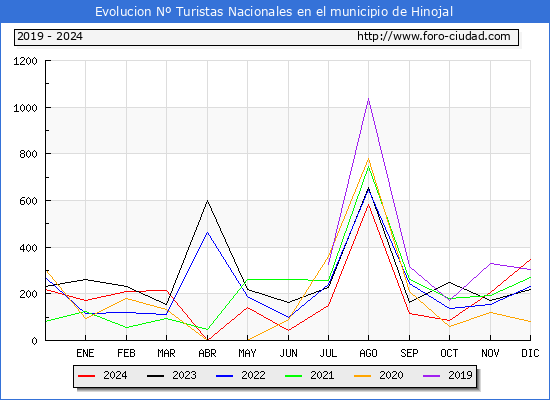This screenshot has width=550, height=400.
Task: Click the FEB month axis label
Action: coord(126,353)
